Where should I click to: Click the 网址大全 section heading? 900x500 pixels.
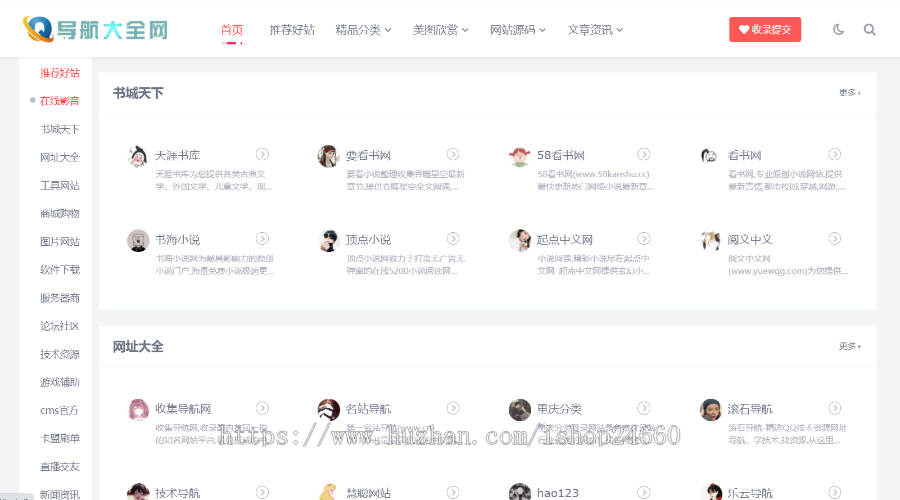(138, 347)
